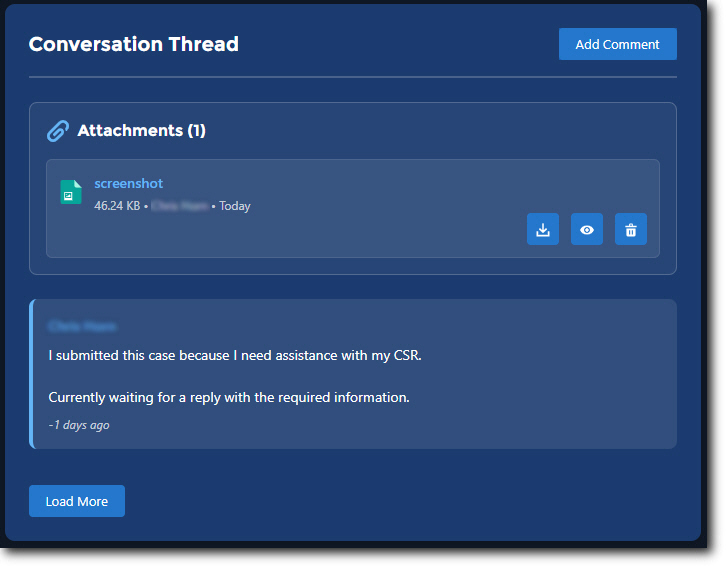
Task: Click the paperclip icon beside Attachments
Action: pos(58,131)
